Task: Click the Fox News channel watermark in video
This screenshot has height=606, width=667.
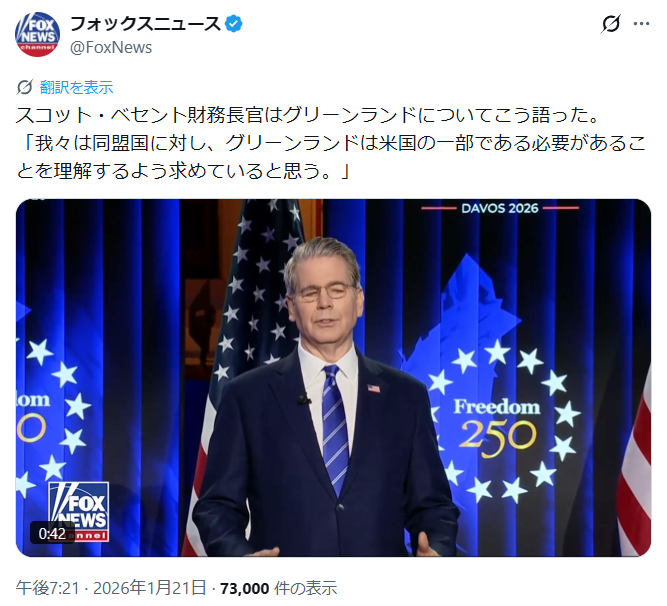Action: [x=79, y=511]
